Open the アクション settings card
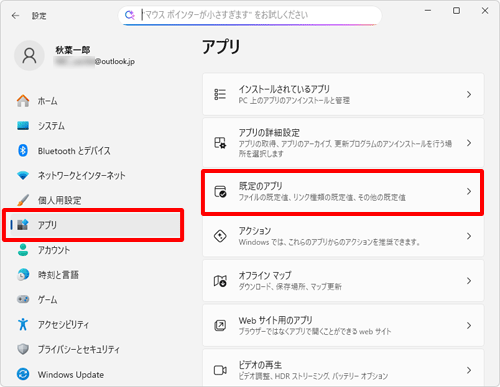 click(x=343, y=236)
